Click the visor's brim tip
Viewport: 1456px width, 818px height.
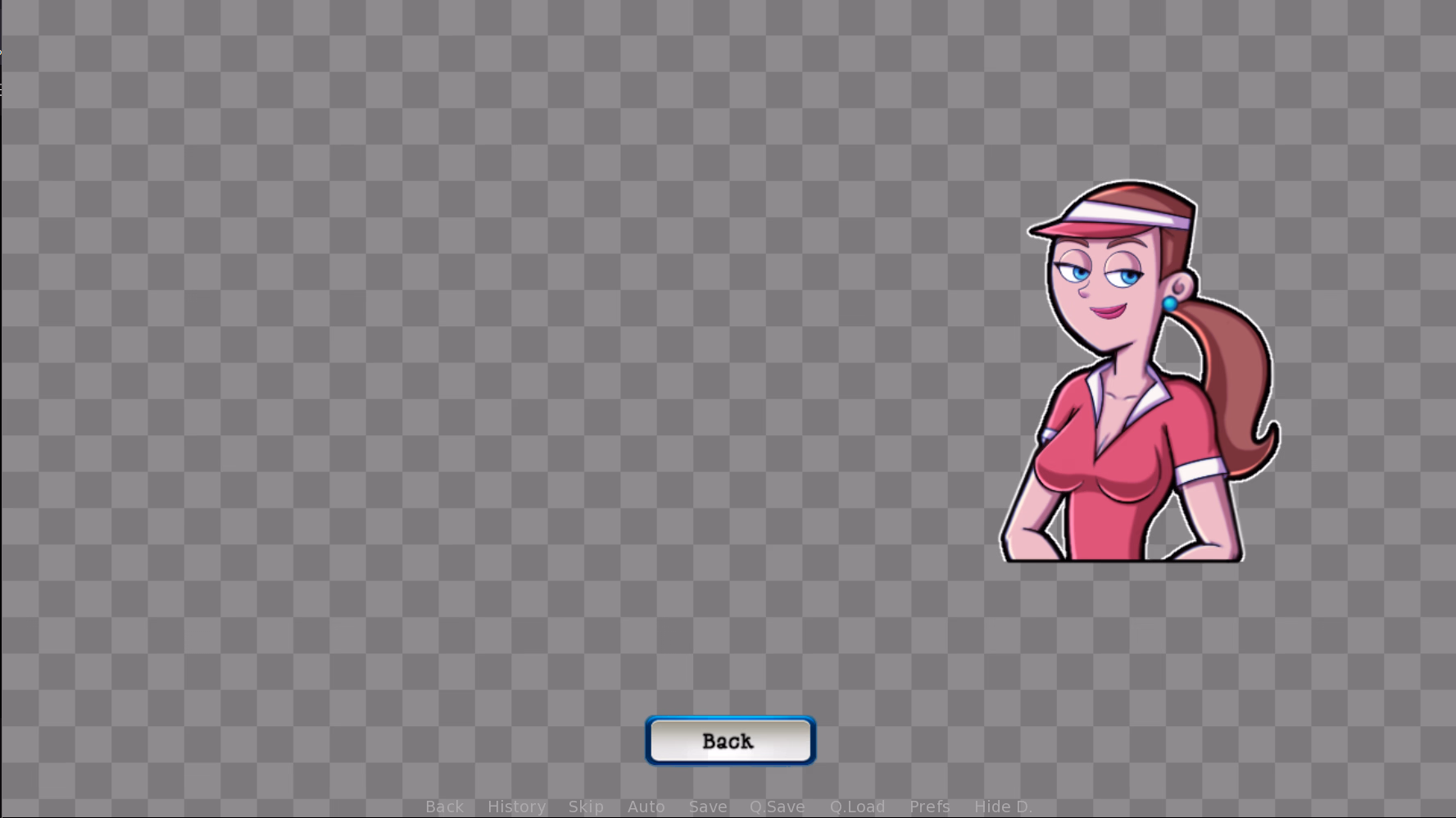tap(1036, 231)
